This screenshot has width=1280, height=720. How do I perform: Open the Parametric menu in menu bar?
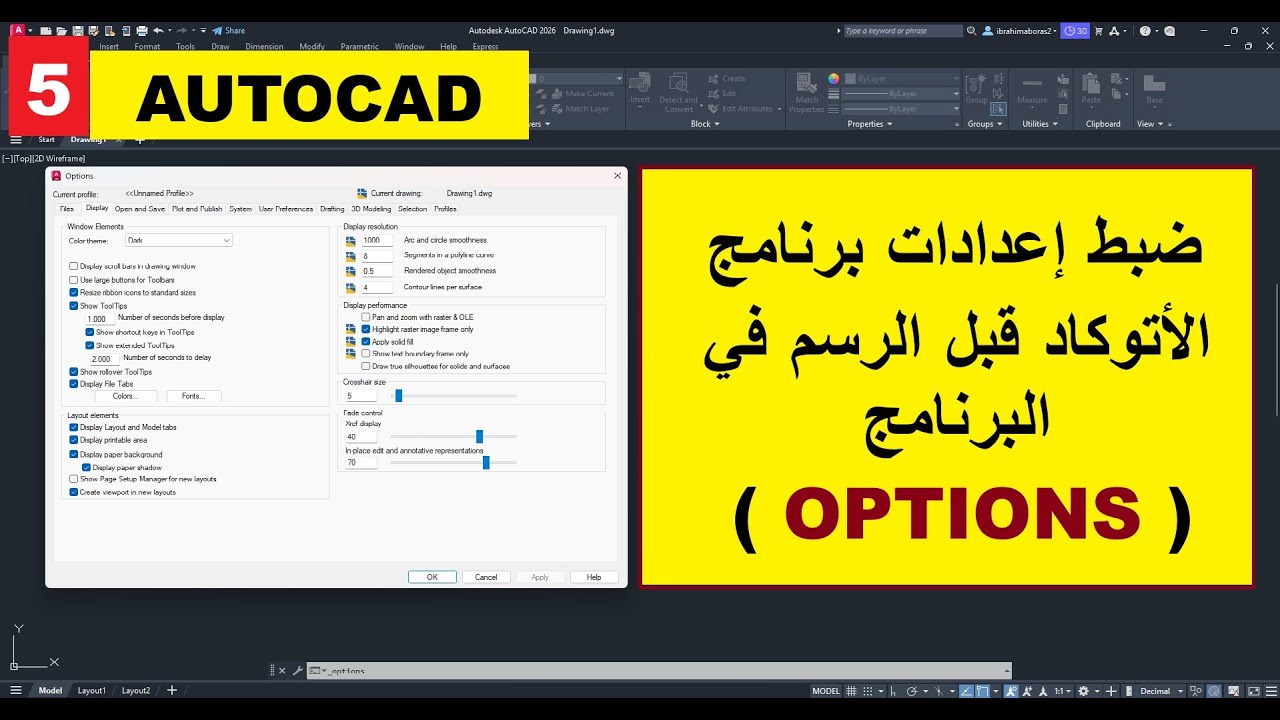point(359,46)
